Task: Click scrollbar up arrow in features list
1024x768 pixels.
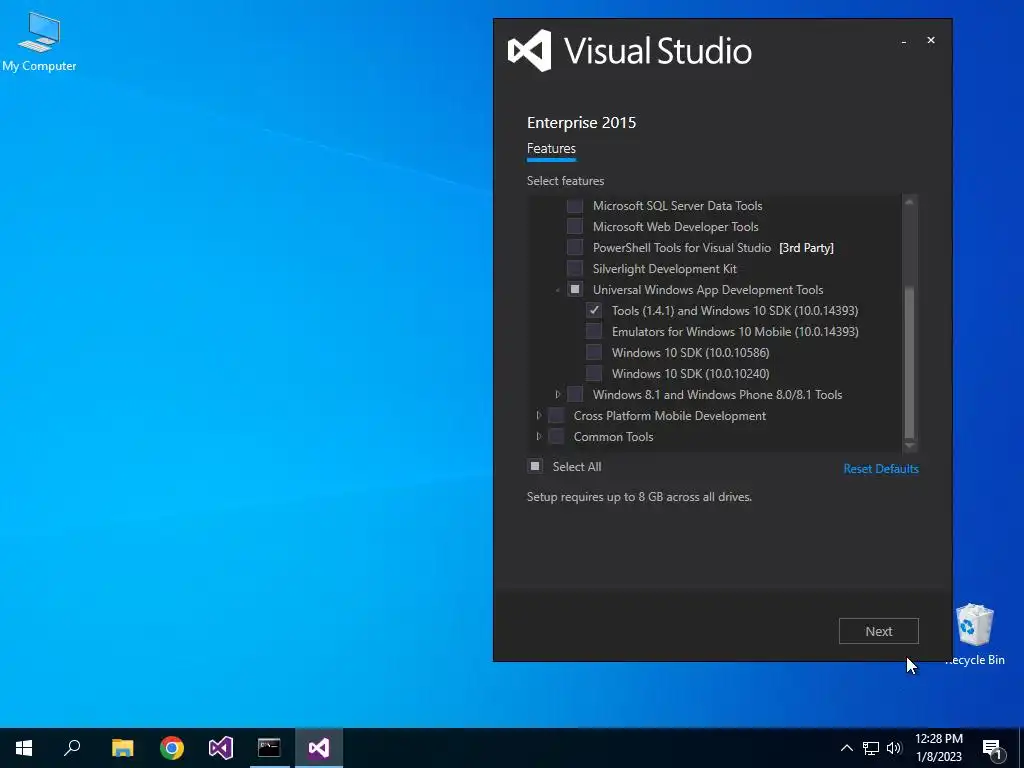Action: [x=909, y=202]
